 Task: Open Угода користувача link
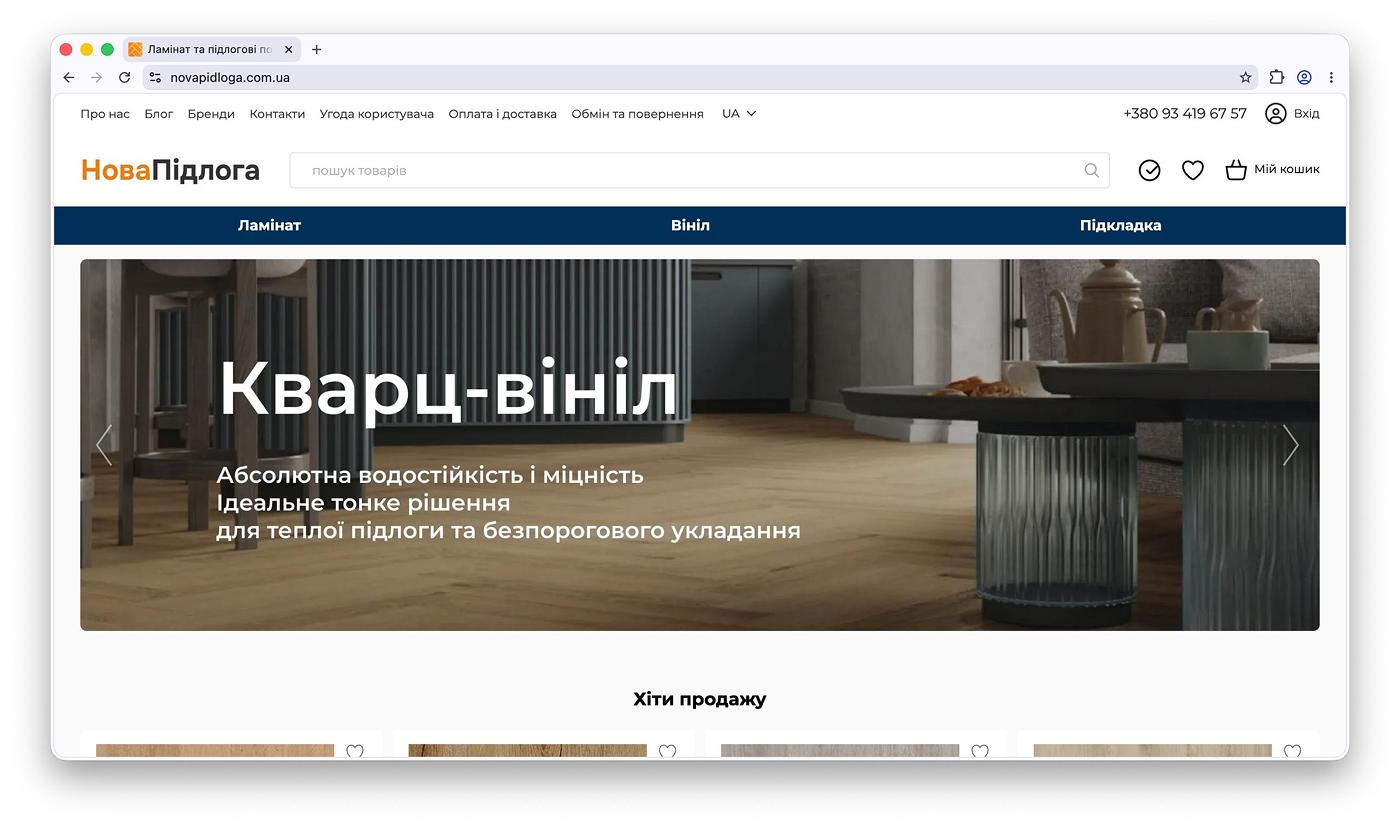pyautogui.click(x=377, y=113)
